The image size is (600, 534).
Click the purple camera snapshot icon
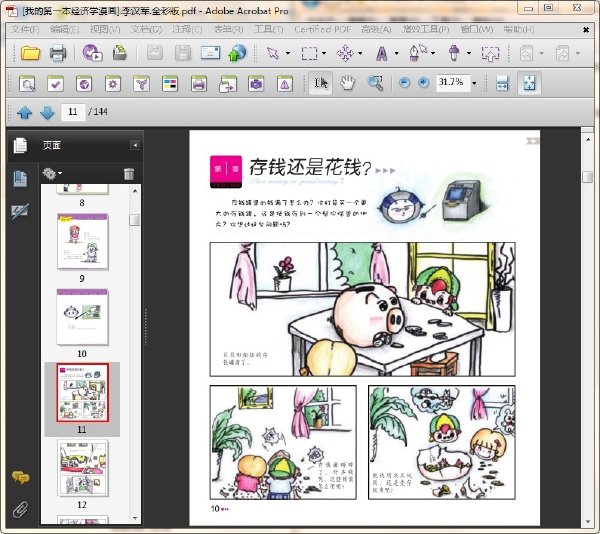point(256,83)
